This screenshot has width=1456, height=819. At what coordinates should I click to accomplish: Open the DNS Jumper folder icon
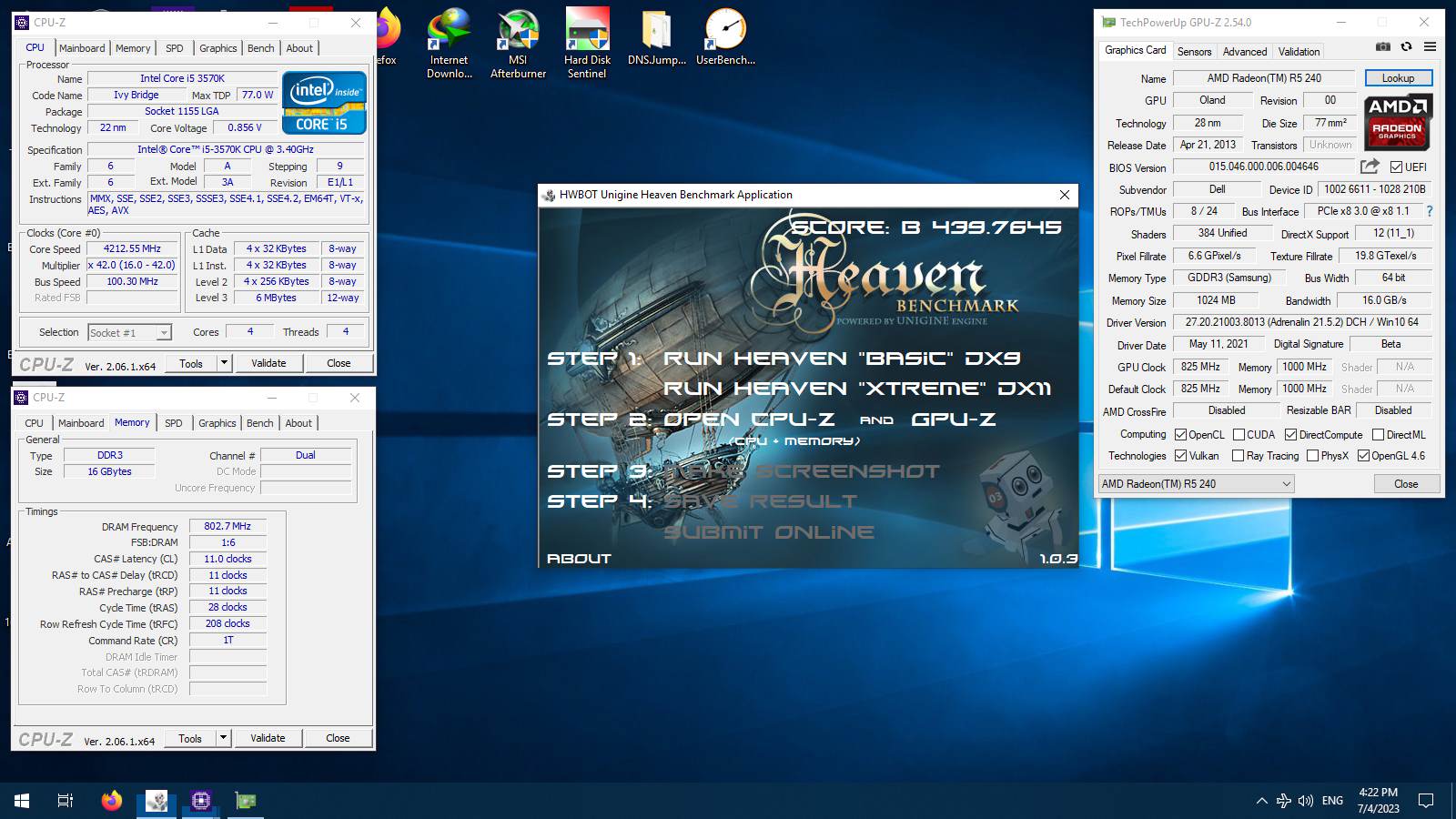[x=656, y=37]
